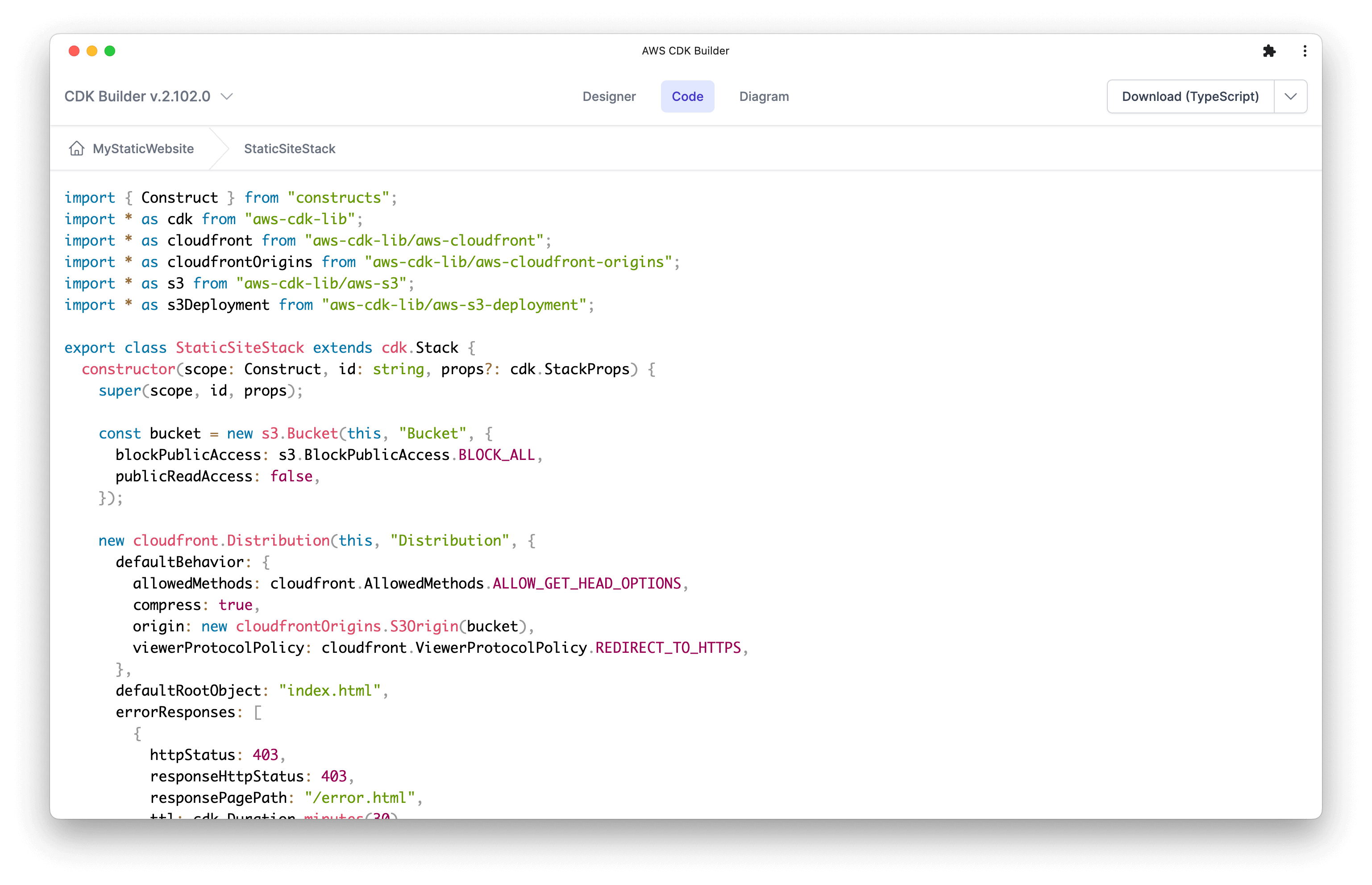The width and height of the screenshot is (1372, 885).
Task: Click REDIRECT_TO_HTTPS value in code
Action: point(668,648)
